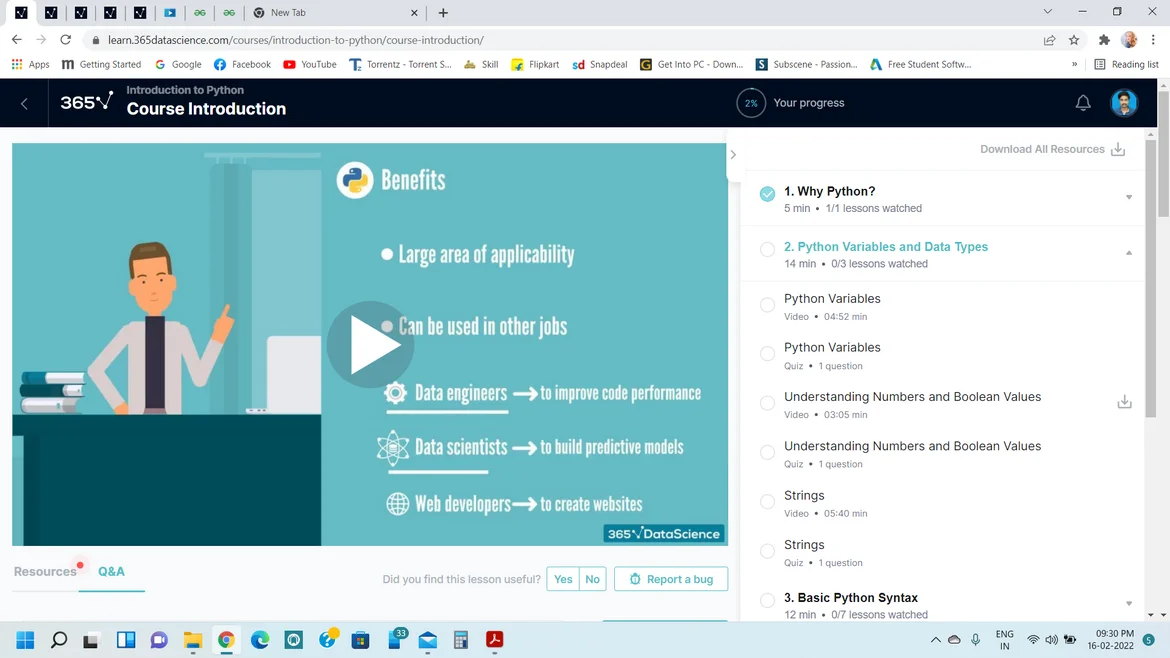Click Yes for lesson usefulness
Image resolution: width=1170 pixels, height=658 pixels.
click(x=563, y=579)
